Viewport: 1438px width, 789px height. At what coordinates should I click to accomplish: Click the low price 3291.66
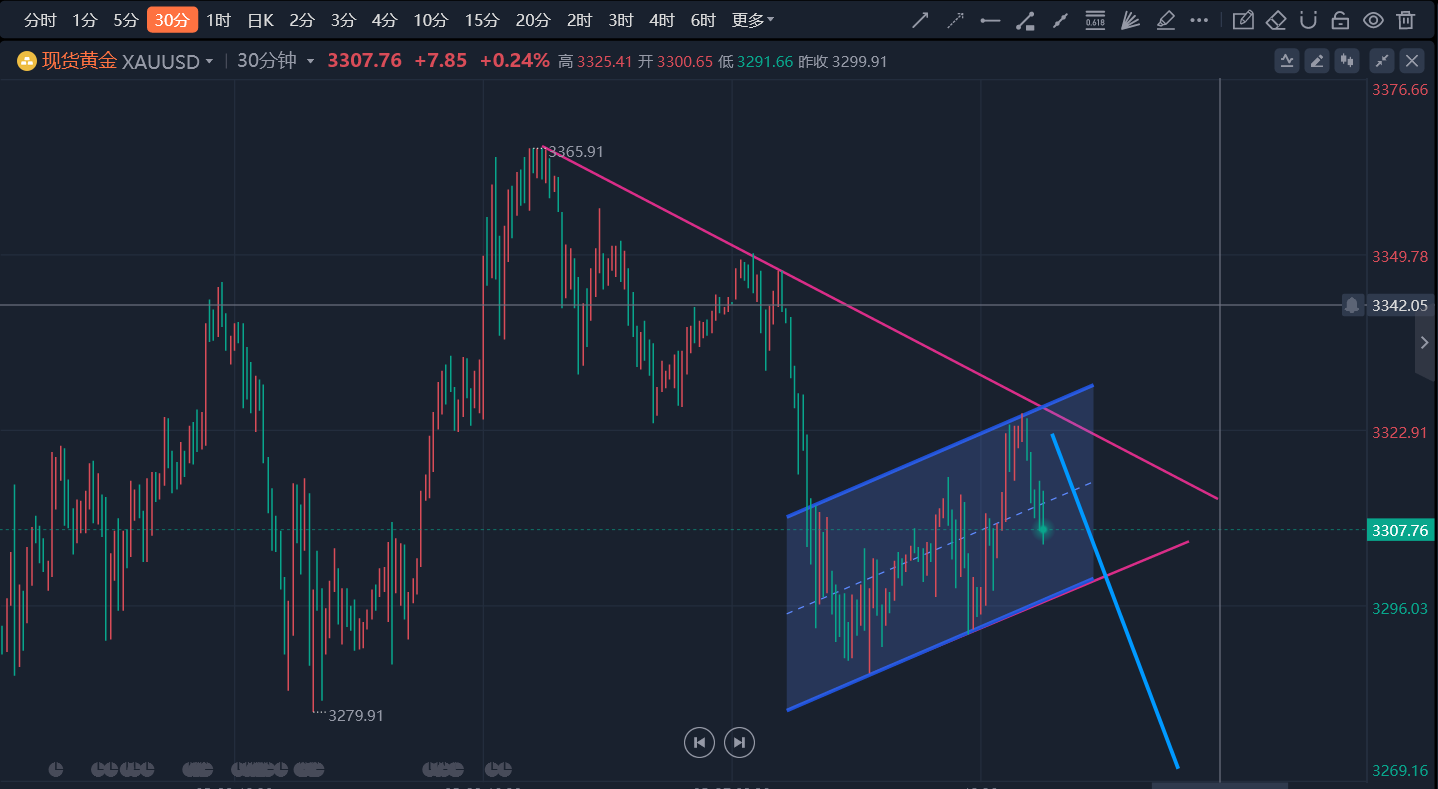pos(765,62)
